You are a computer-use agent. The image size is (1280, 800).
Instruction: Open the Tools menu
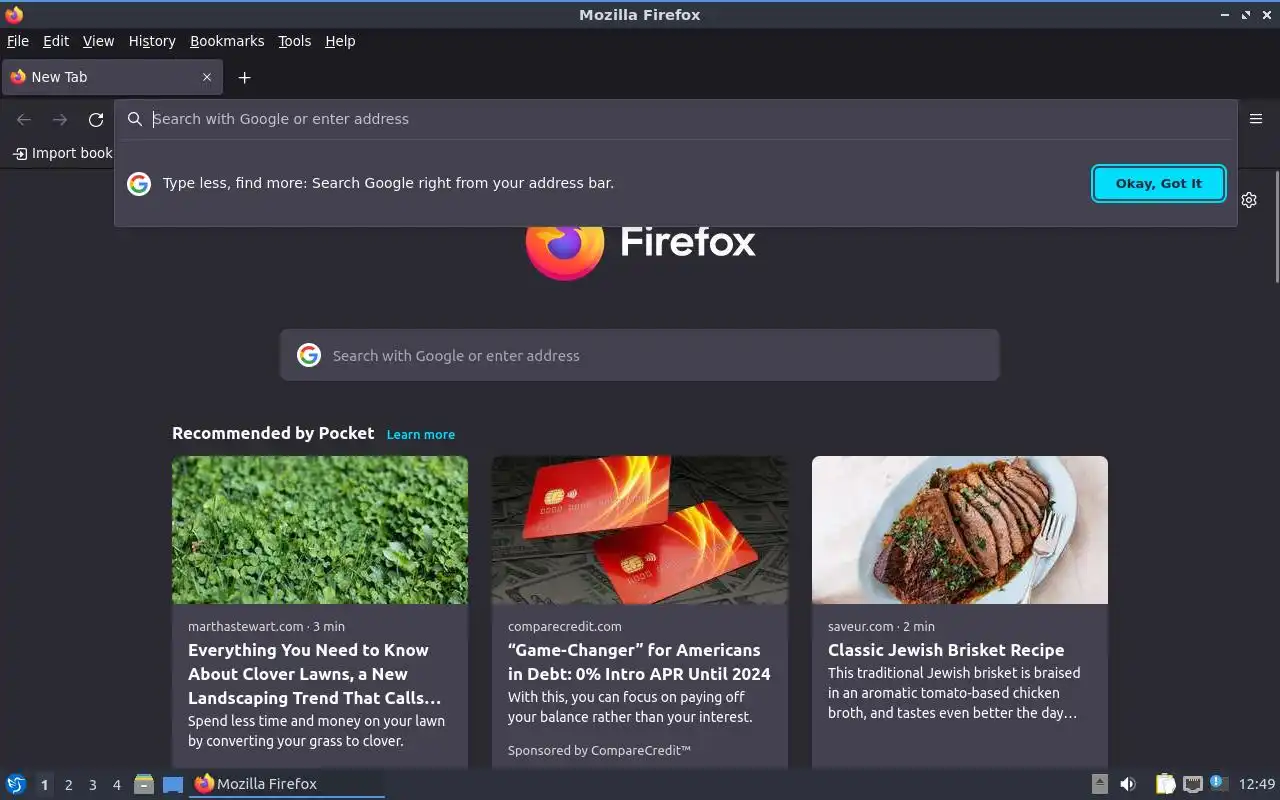point(295,41)
